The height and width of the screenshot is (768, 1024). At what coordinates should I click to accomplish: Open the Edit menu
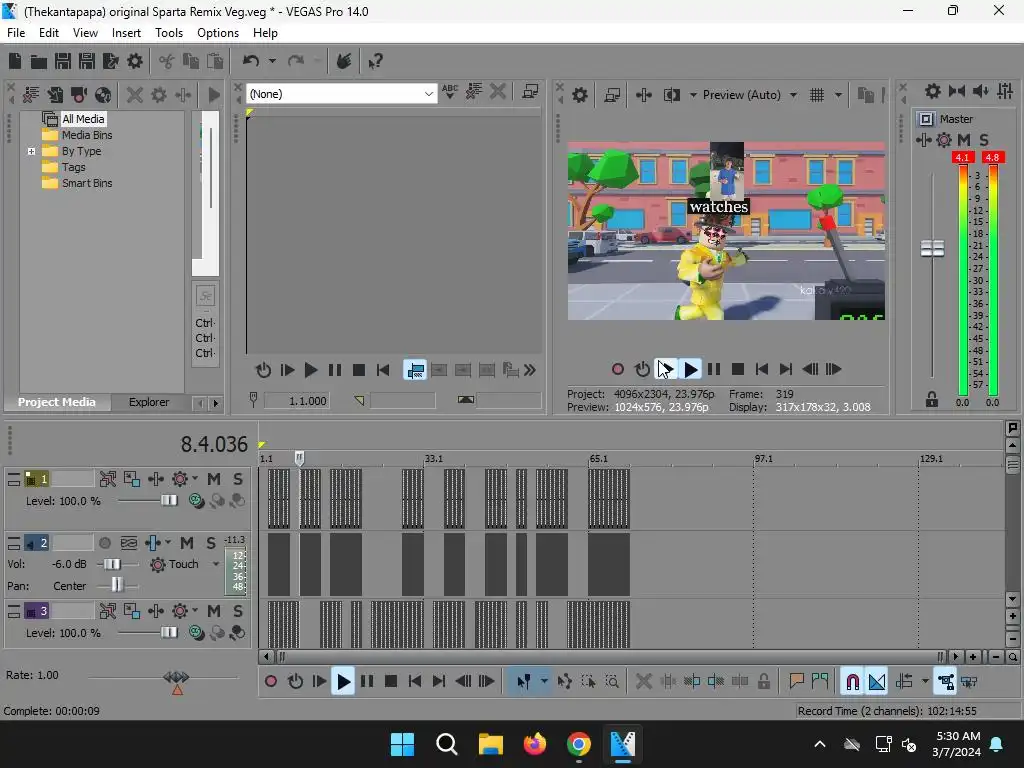pos(48,33)
